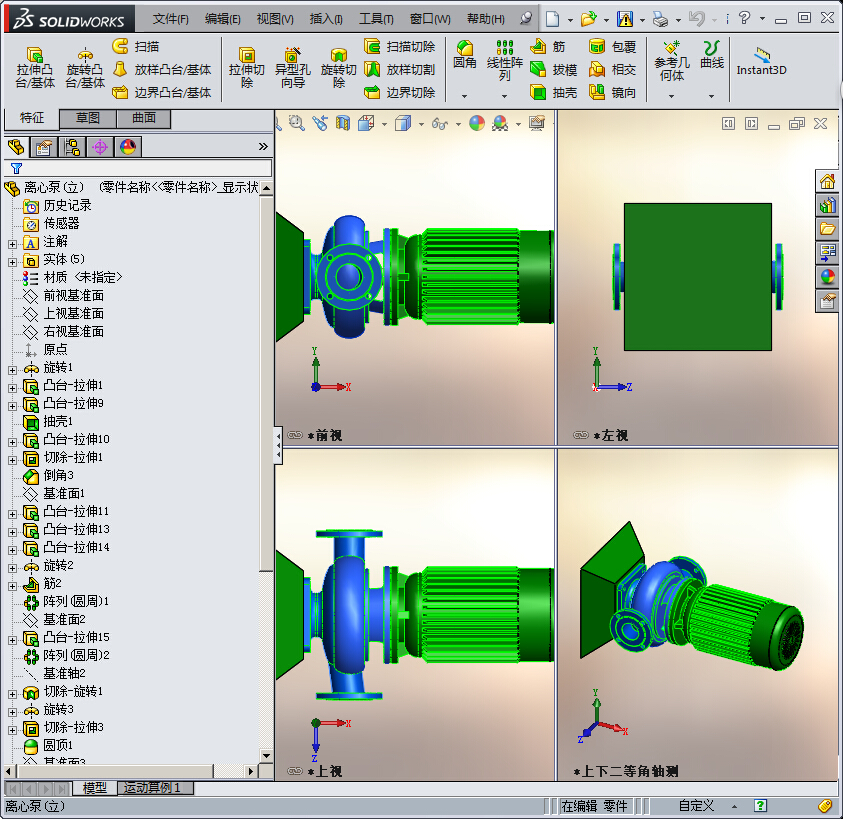The height and width of the screenshot is (819, 843).
Task: Click the 包覆 wrap tool
Action: (x=612, y=47)
